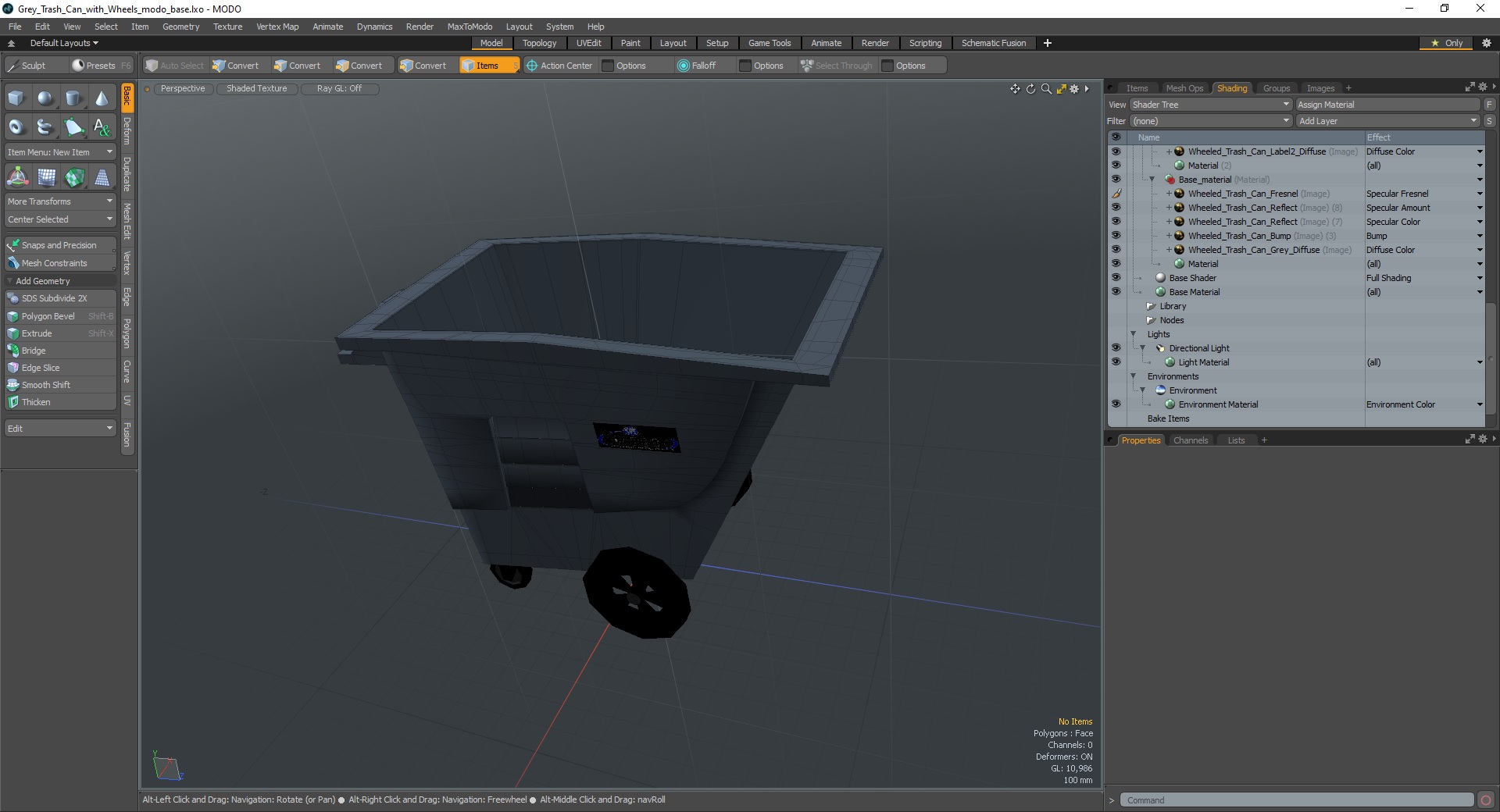1500x812 pixels.
Task: Click the viewport zoom magnifier icon
Action: tap(1046, 89)
